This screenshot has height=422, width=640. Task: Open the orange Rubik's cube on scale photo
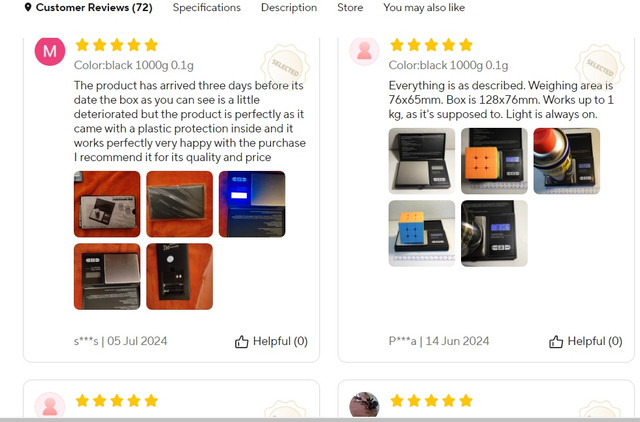click(494, 161)
